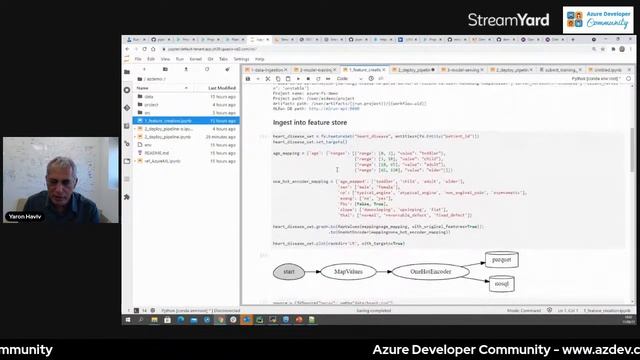Open the File menu
The height and width of the screenshot is (360, 640).
pyautogui.click(x=138, y=59)
